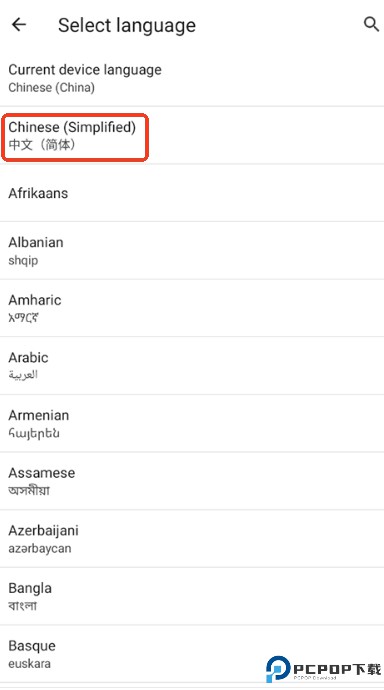Choose Basque euskara language
The height and width of the screenshot is (690, 384).
[192, 654]
